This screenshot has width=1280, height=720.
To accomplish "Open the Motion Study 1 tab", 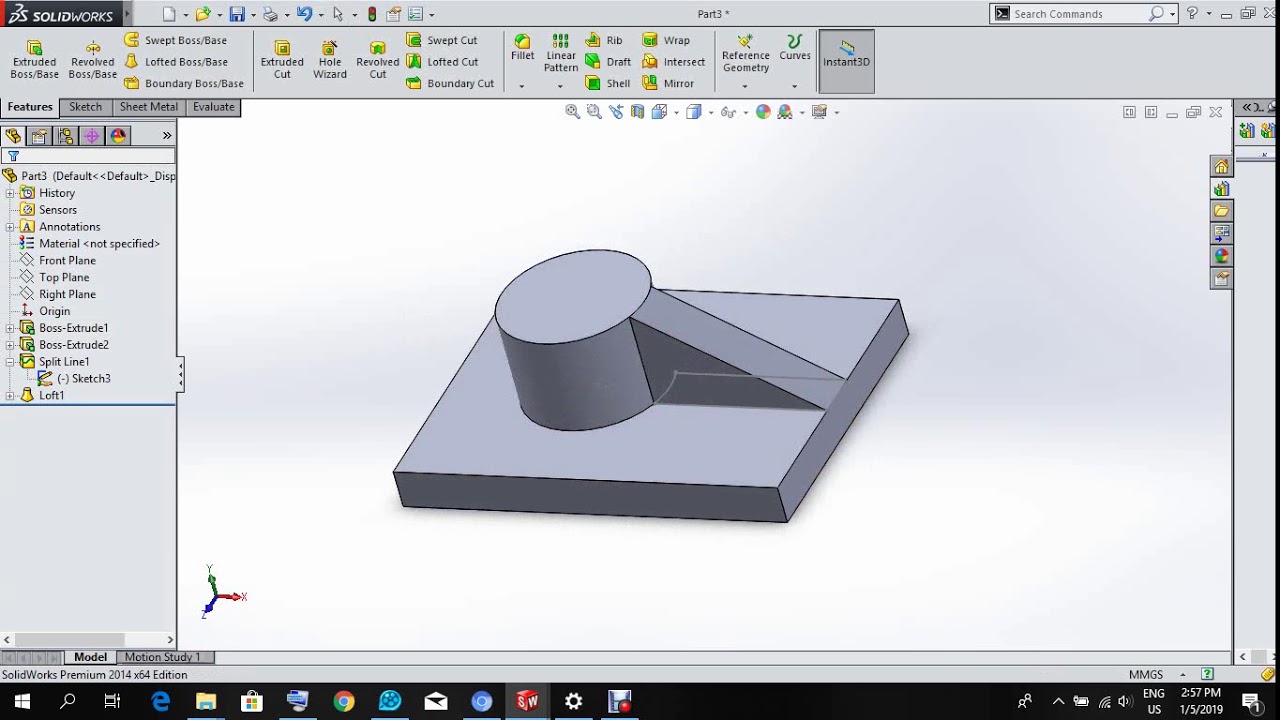I will pos(162,657).
